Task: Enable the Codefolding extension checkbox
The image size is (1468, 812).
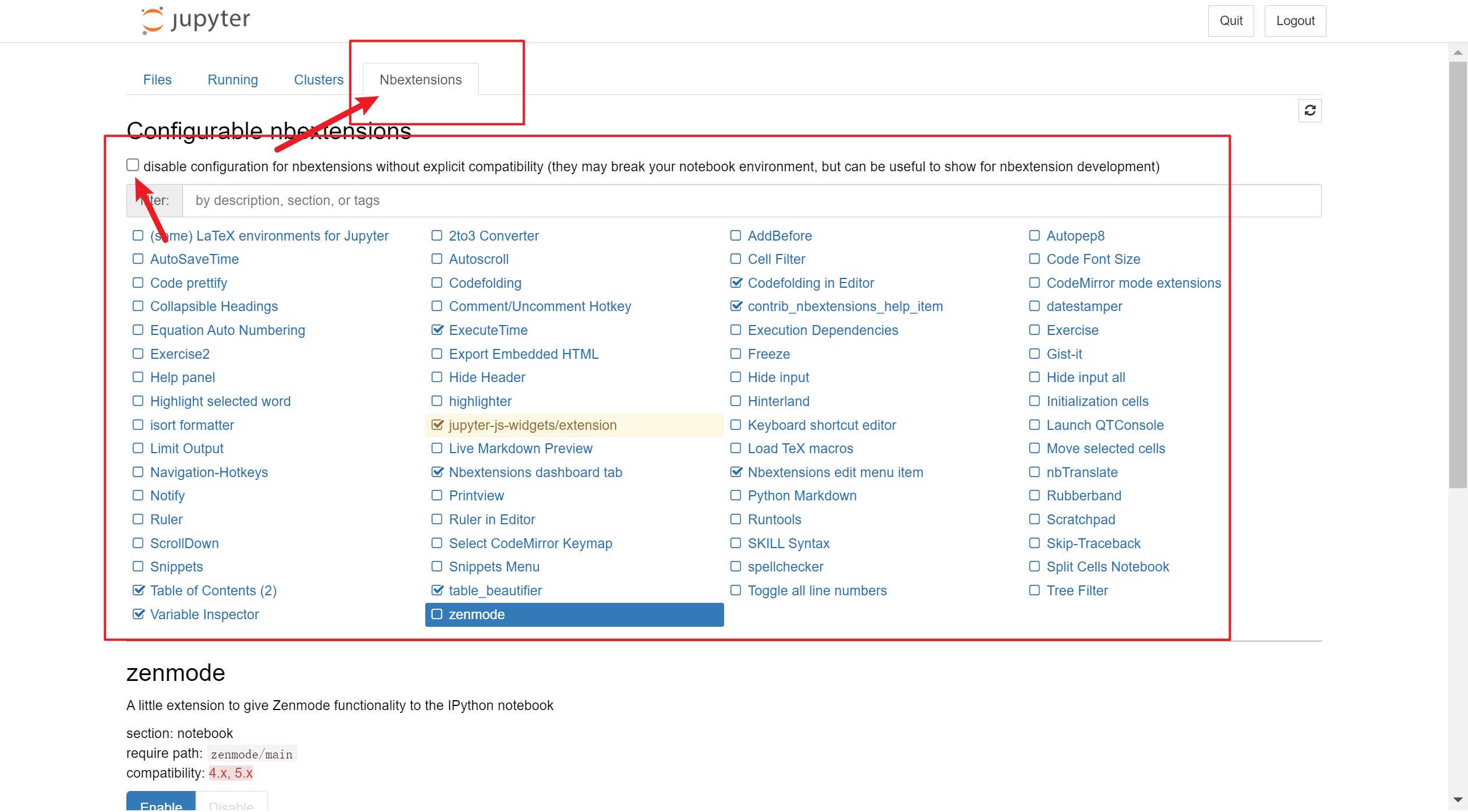Action: (x=436, y=283)
